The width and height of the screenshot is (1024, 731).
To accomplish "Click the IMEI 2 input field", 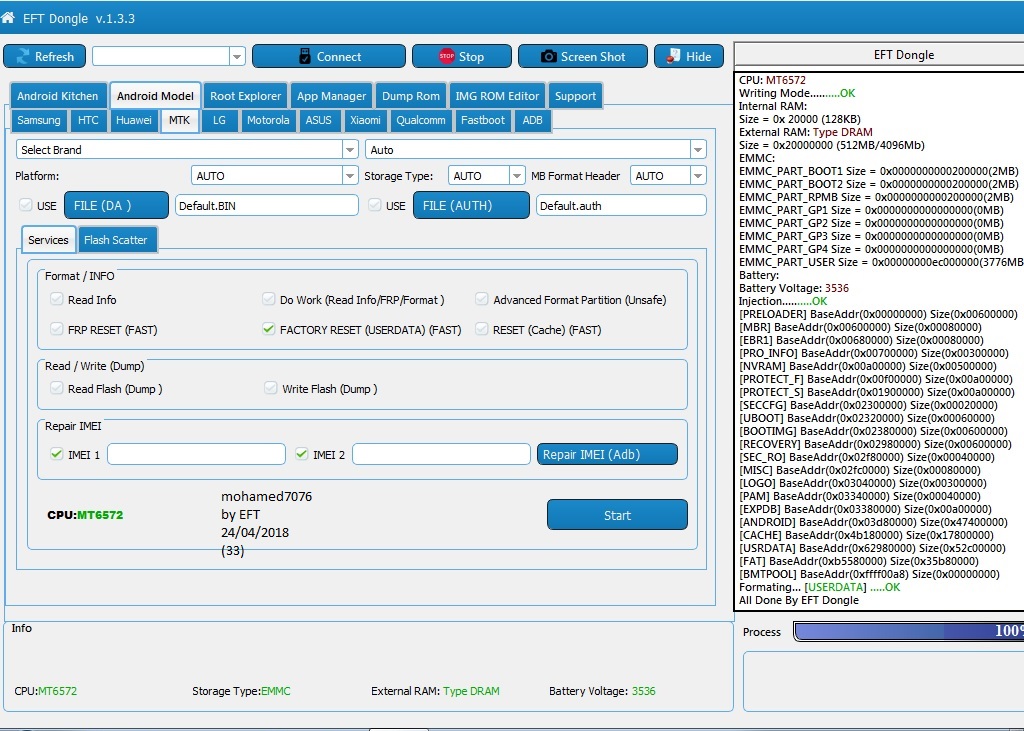I will (x=441, y=454).
